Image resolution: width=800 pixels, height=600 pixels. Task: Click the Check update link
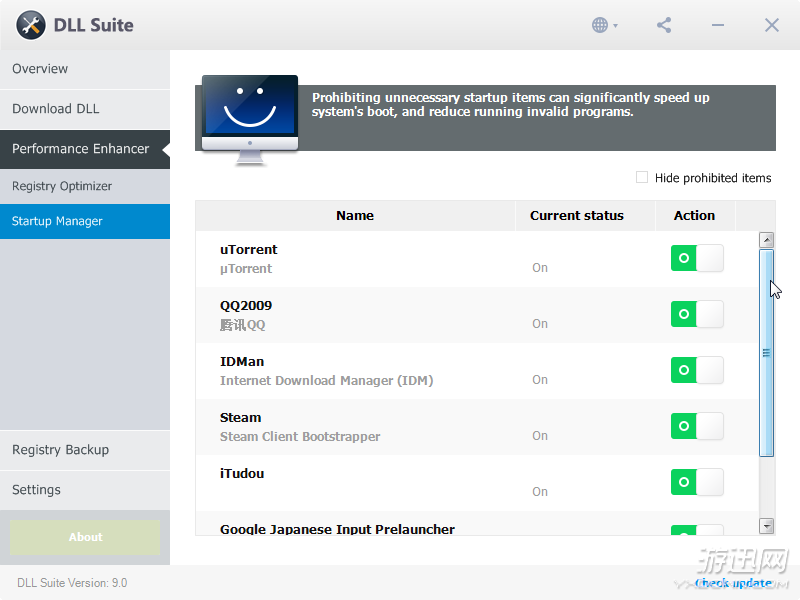pyautogui.click(x=733, y=583)
